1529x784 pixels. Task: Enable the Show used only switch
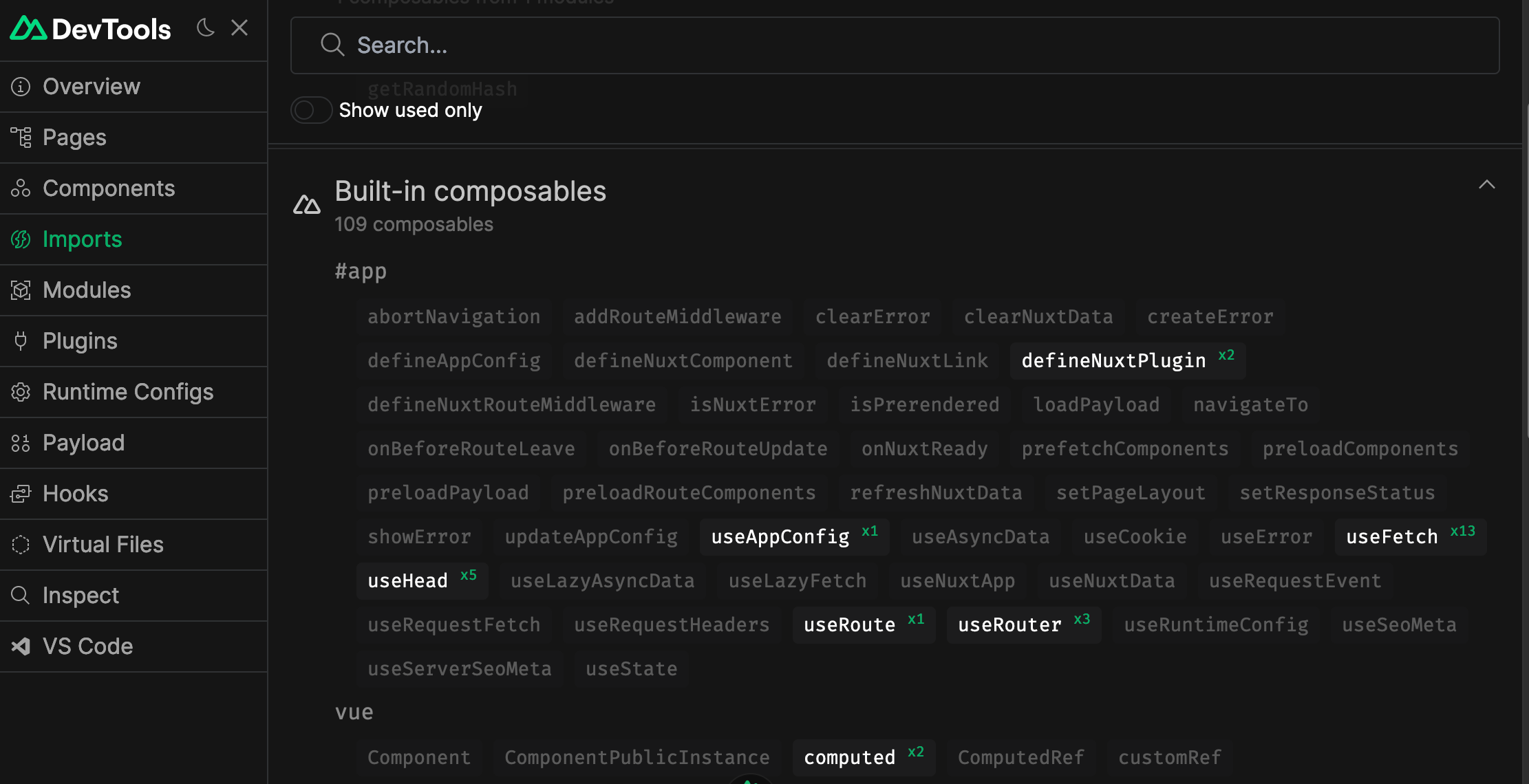pyautogui.click(x=311, y=110)
